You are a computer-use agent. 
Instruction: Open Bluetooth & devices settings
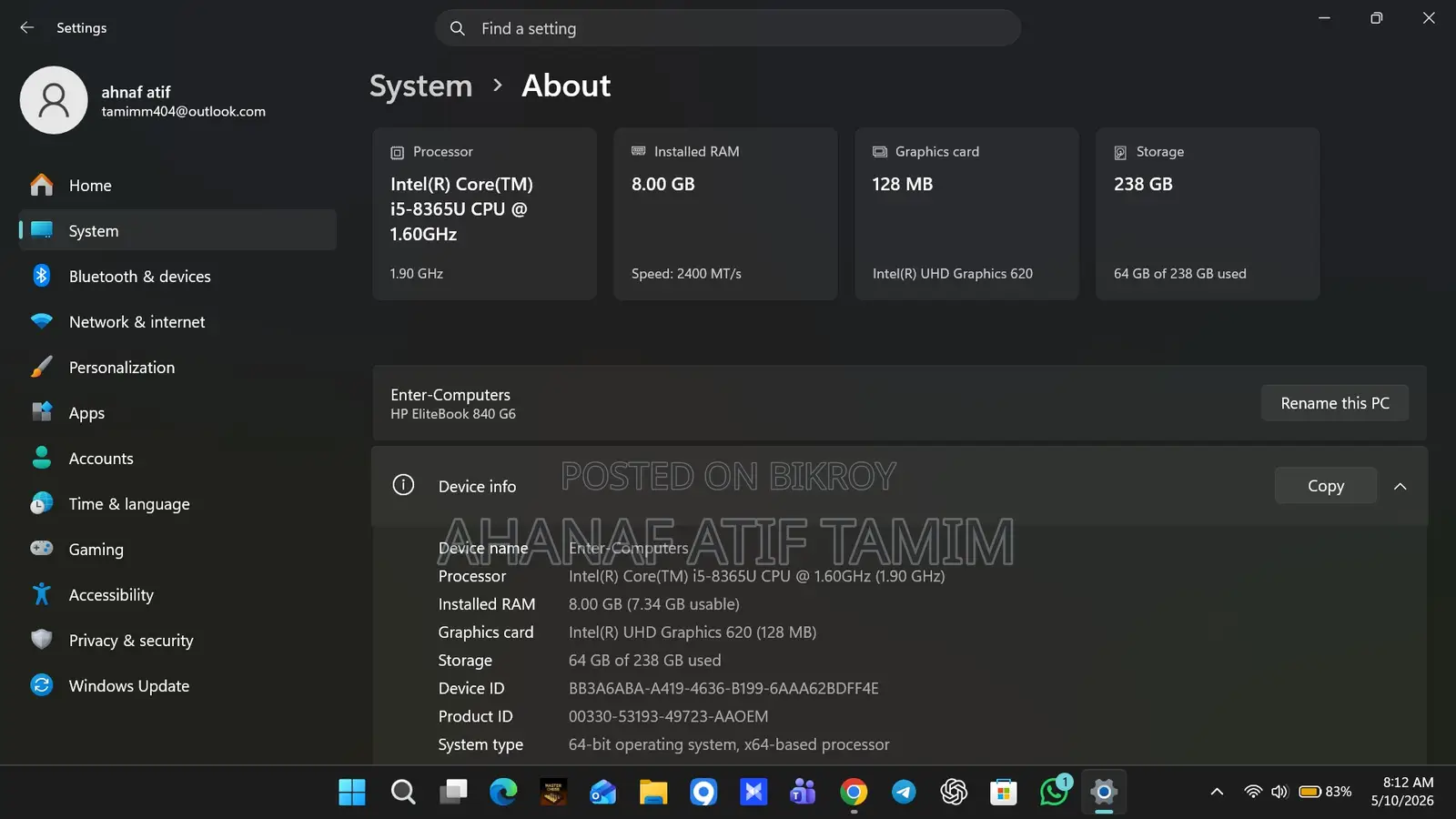[x=177, y=276]
